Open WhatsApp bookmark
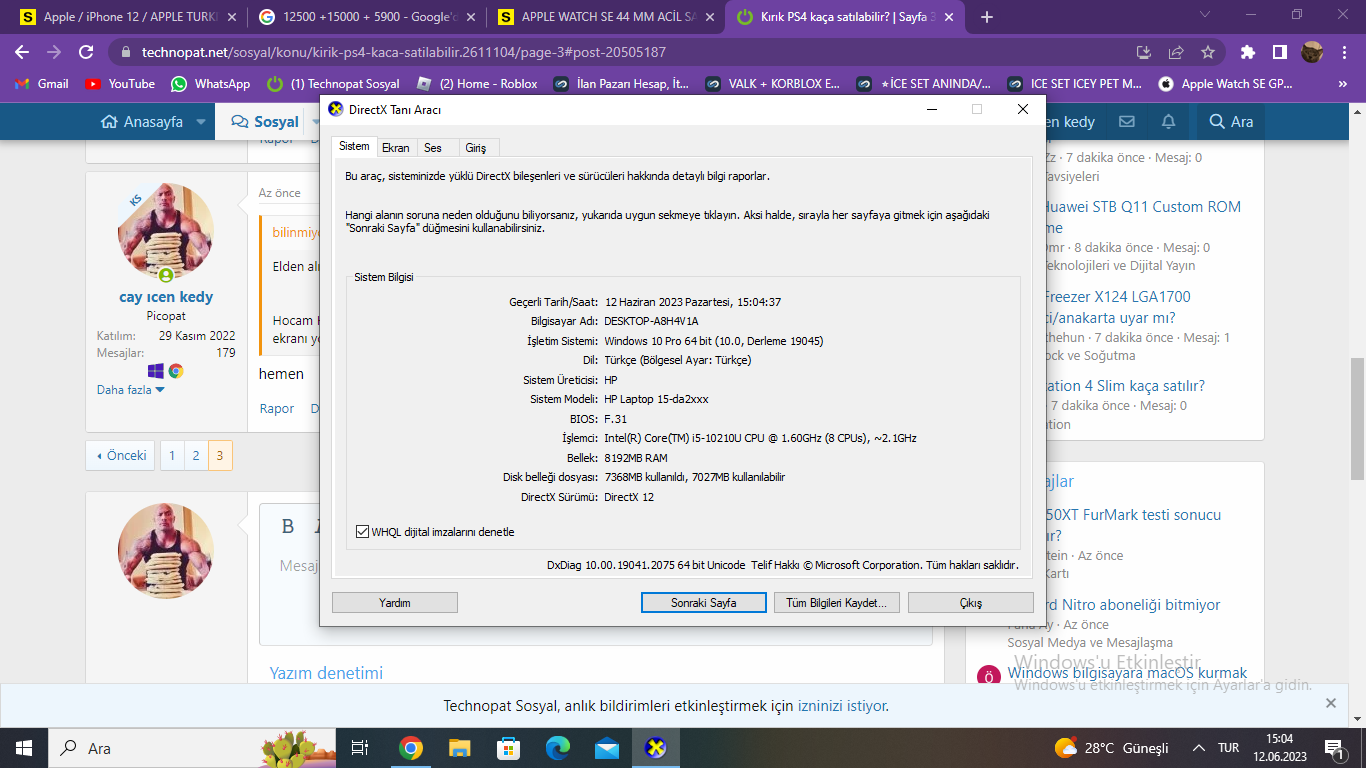Viewport: 1366px width, 768px height. 210,84
